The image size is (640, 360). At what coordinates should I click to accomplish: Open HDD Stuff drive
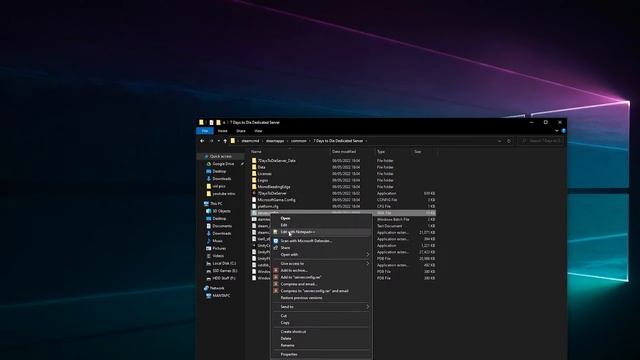224,278
